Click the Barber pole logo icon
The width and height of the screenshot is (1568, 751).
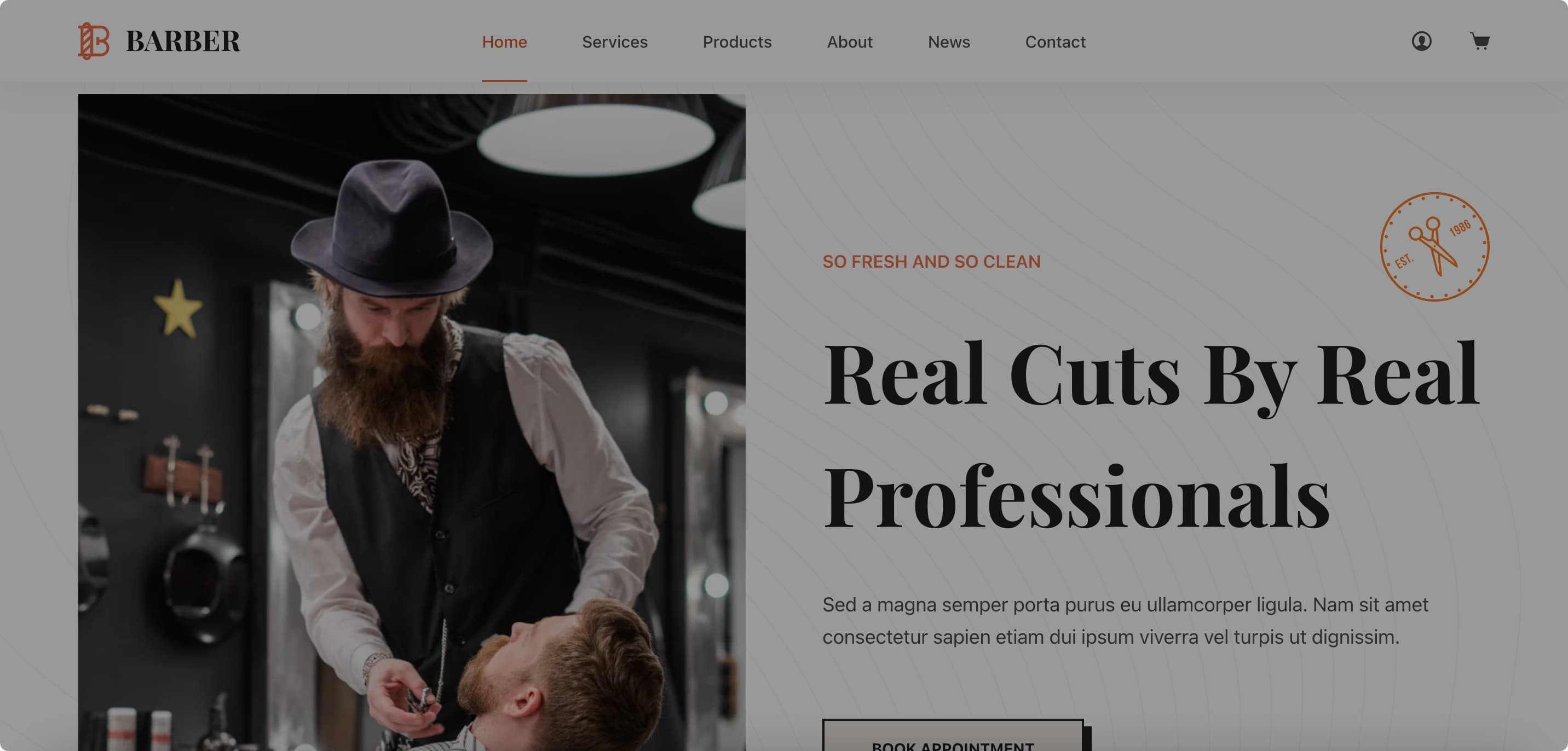pos(94,42)
